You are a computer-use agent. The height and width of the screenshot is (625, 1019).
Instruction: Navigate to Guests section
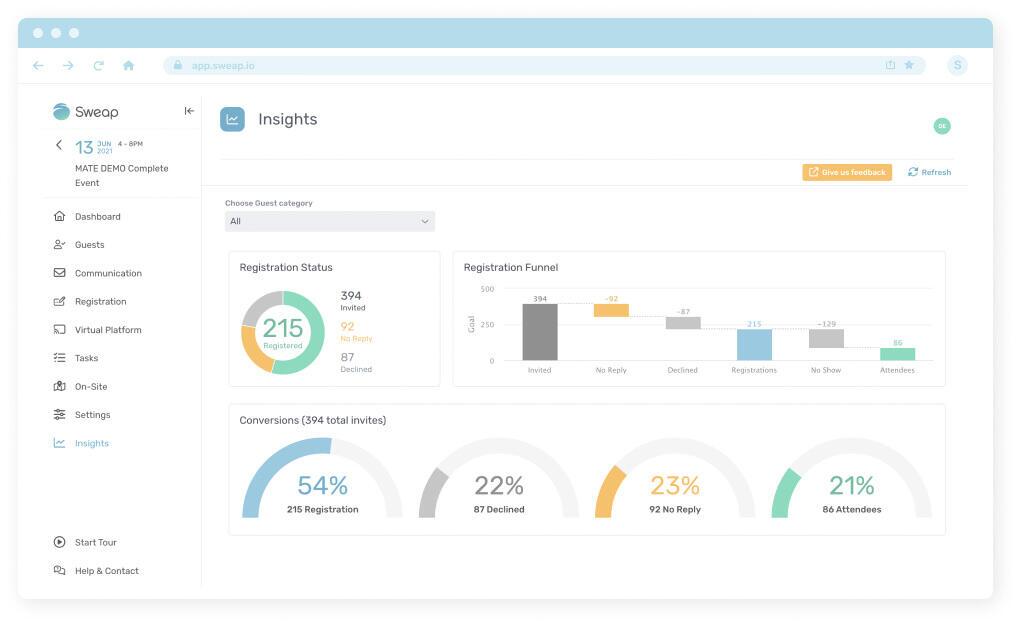coord(89,244)
